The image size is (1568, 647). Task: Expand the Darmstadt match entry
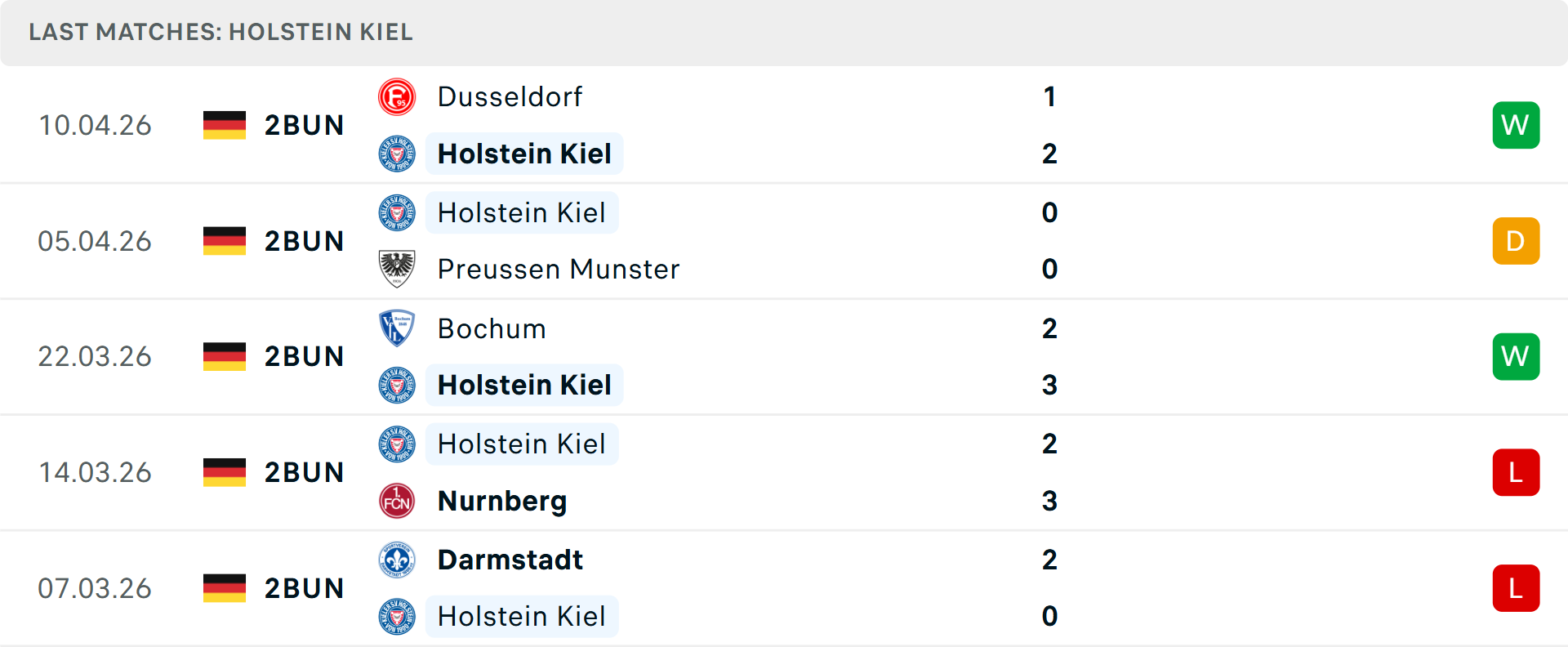pos(784,587)
